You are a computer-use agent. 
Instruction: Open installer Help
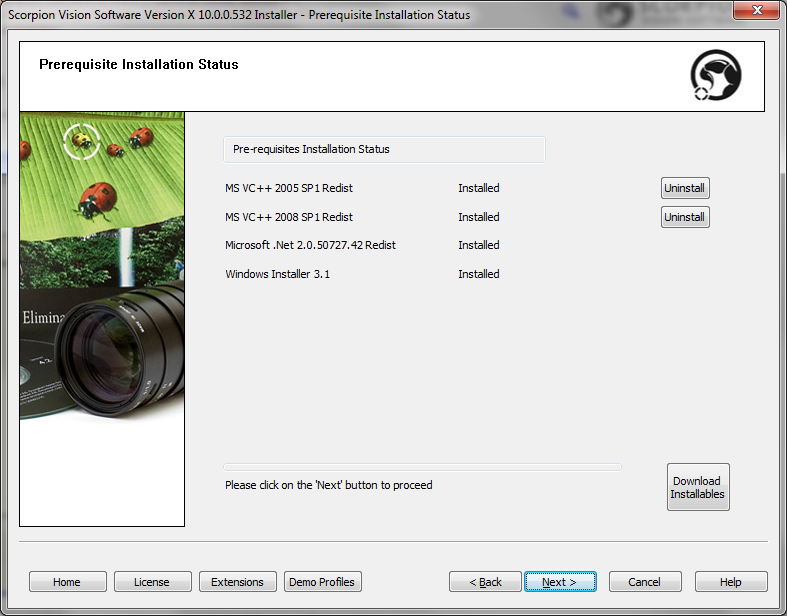tap(731, 582)
